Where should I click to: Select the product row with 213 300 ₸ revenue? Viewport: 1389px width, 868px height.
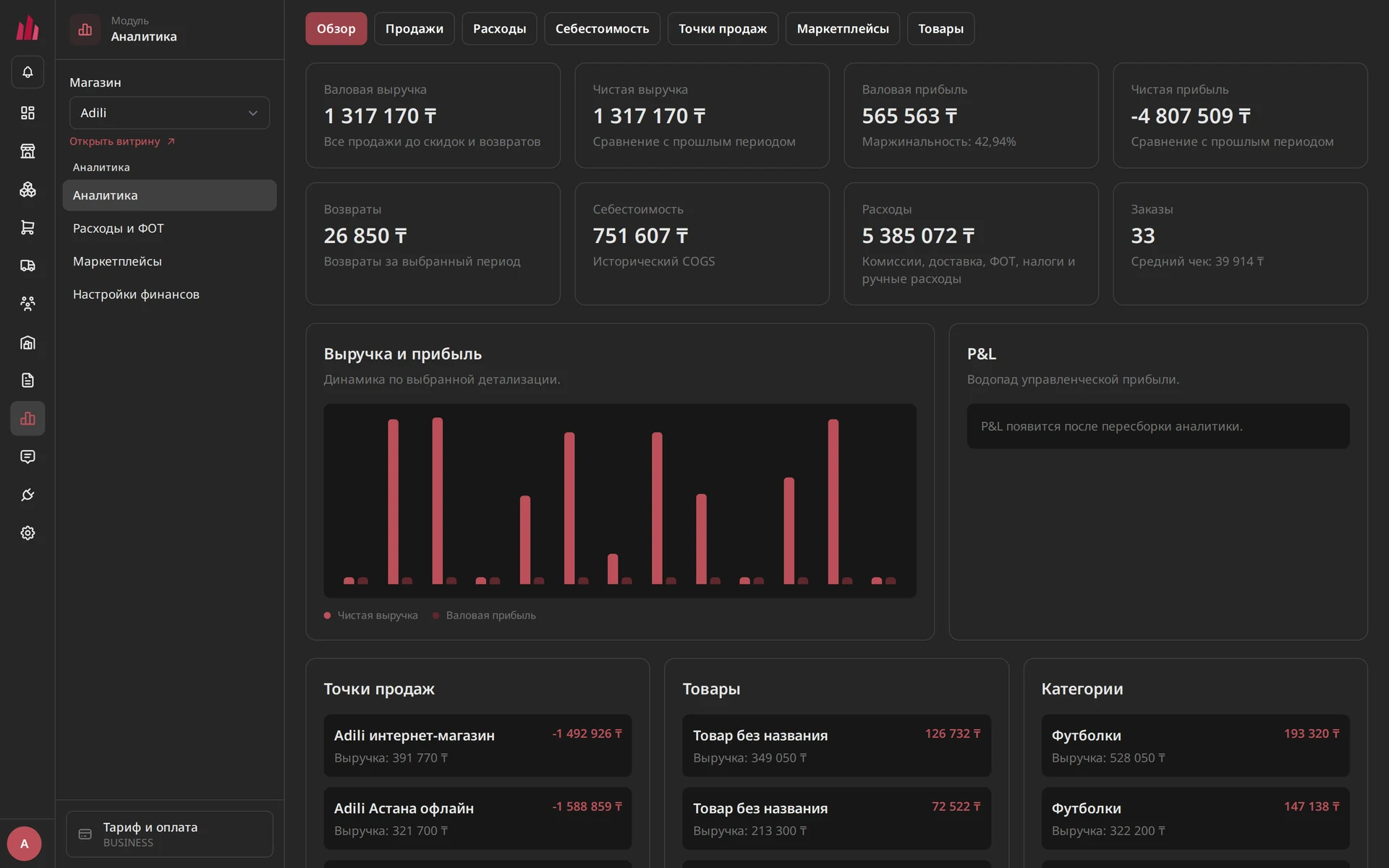click(836, 819)
